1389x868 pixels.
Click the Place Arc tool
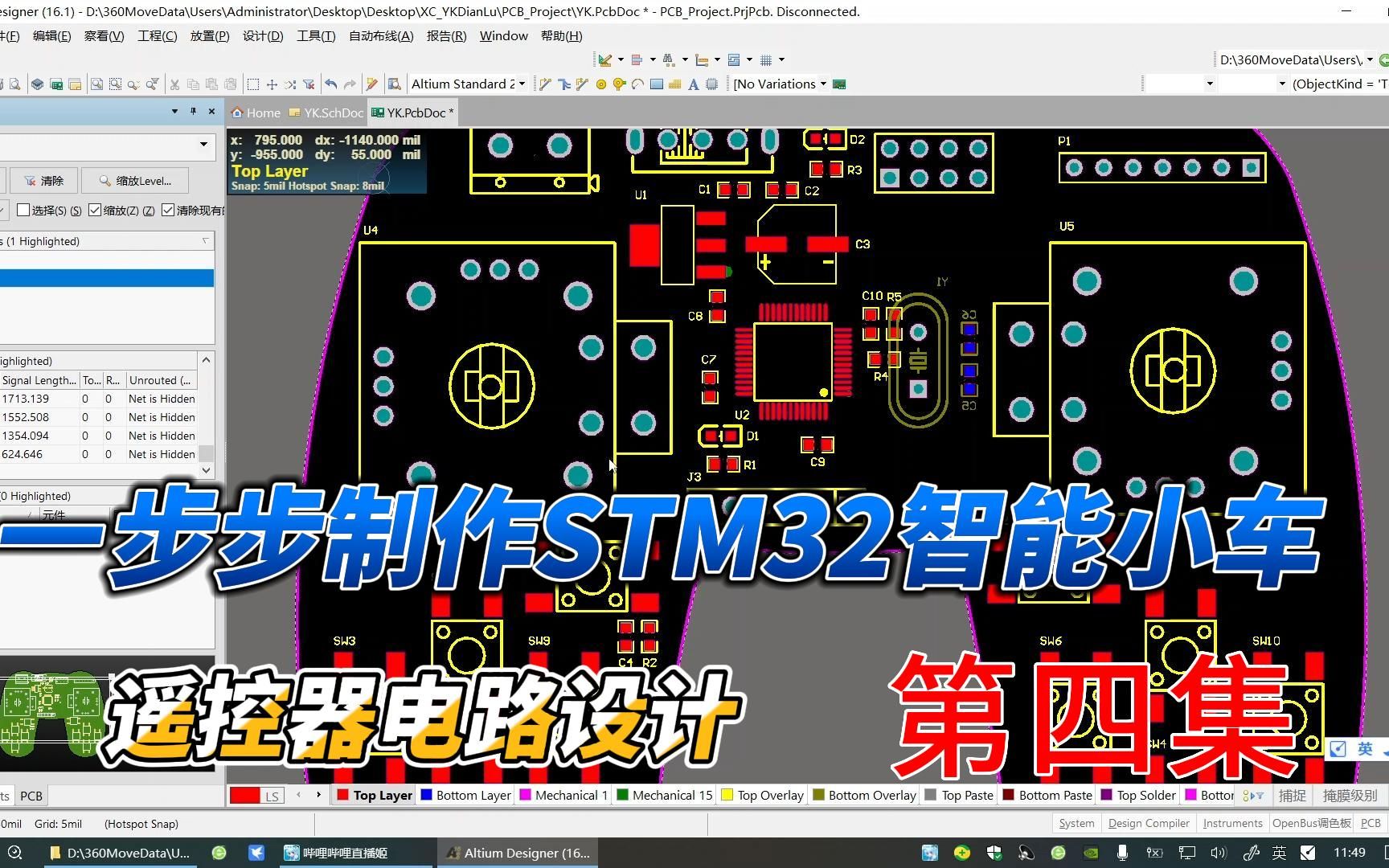[x=637, y=84]
